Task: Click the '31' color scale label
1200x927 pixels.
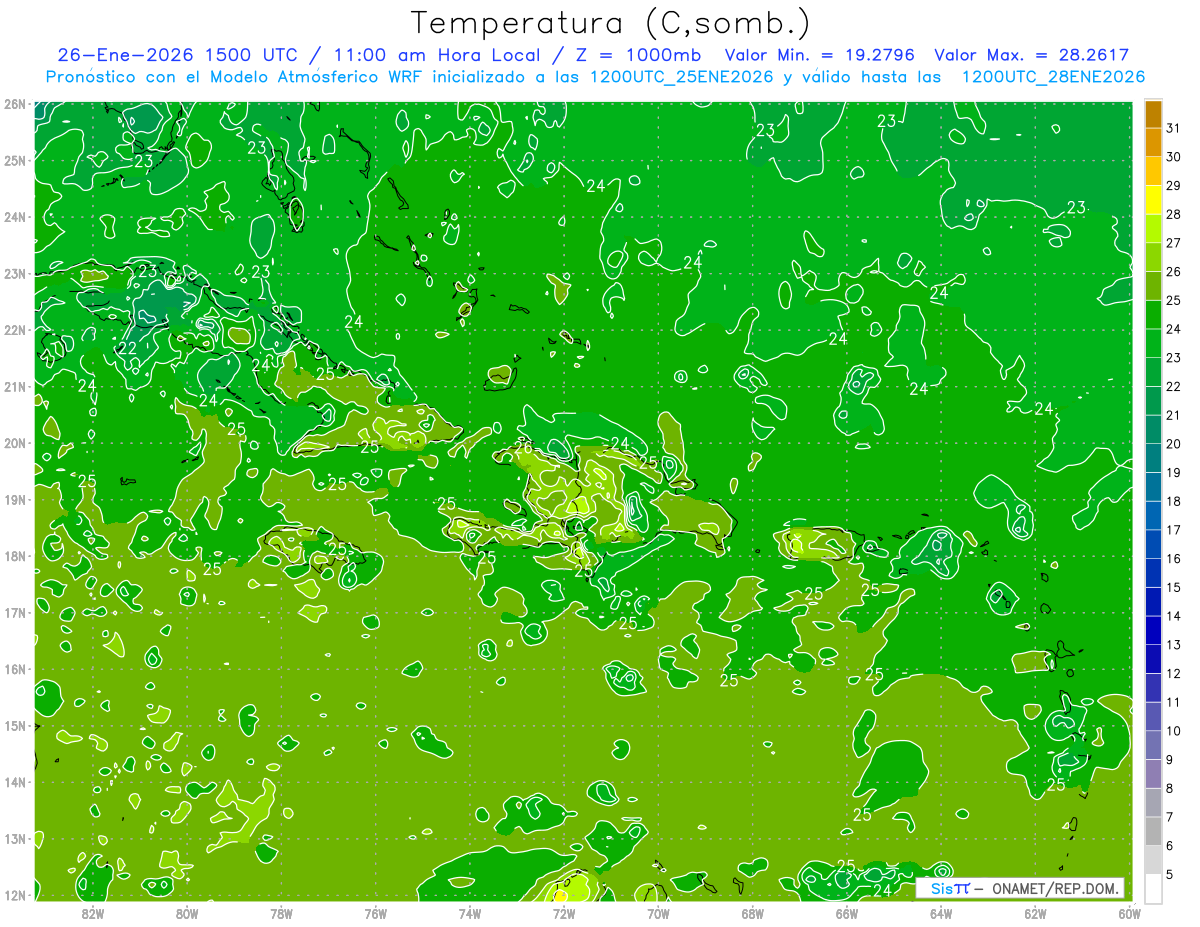Action: 1173,128
